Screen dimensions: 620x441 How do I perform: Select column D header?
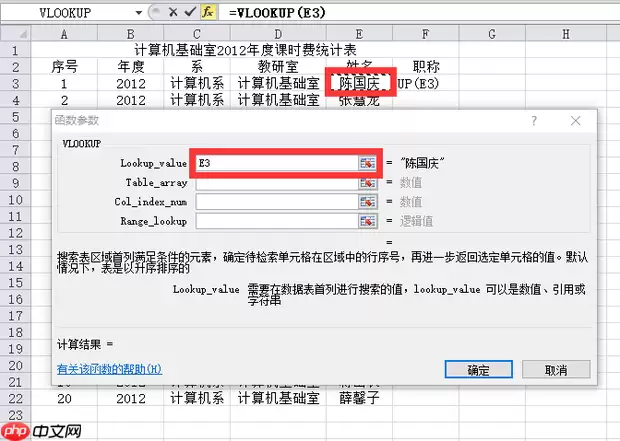[278, 34]
